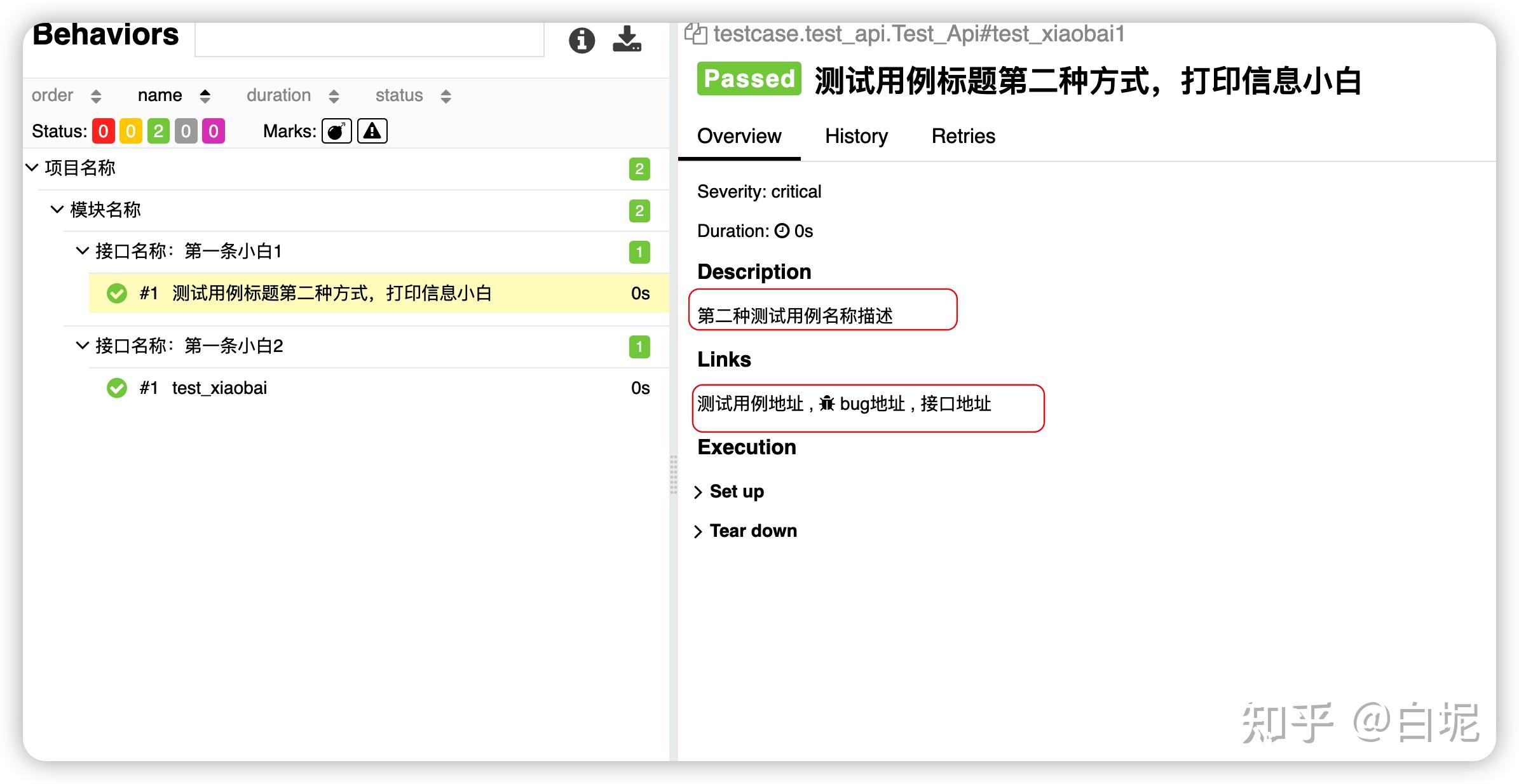Open the 测试用例地址 link
This screenshot has width=1519, height=784.
(750, 404)
